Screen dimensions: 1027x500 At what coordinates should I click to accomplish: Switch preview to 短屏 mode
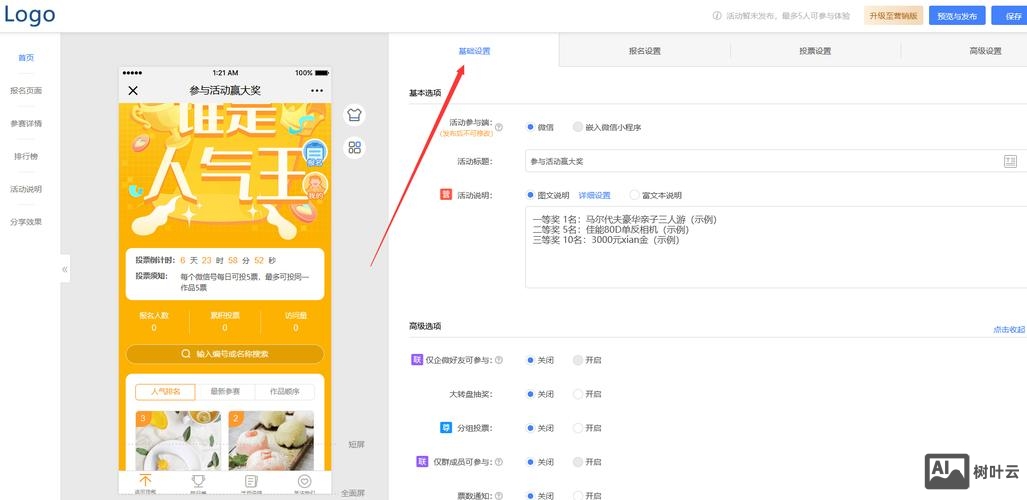(x=356, y=444)
